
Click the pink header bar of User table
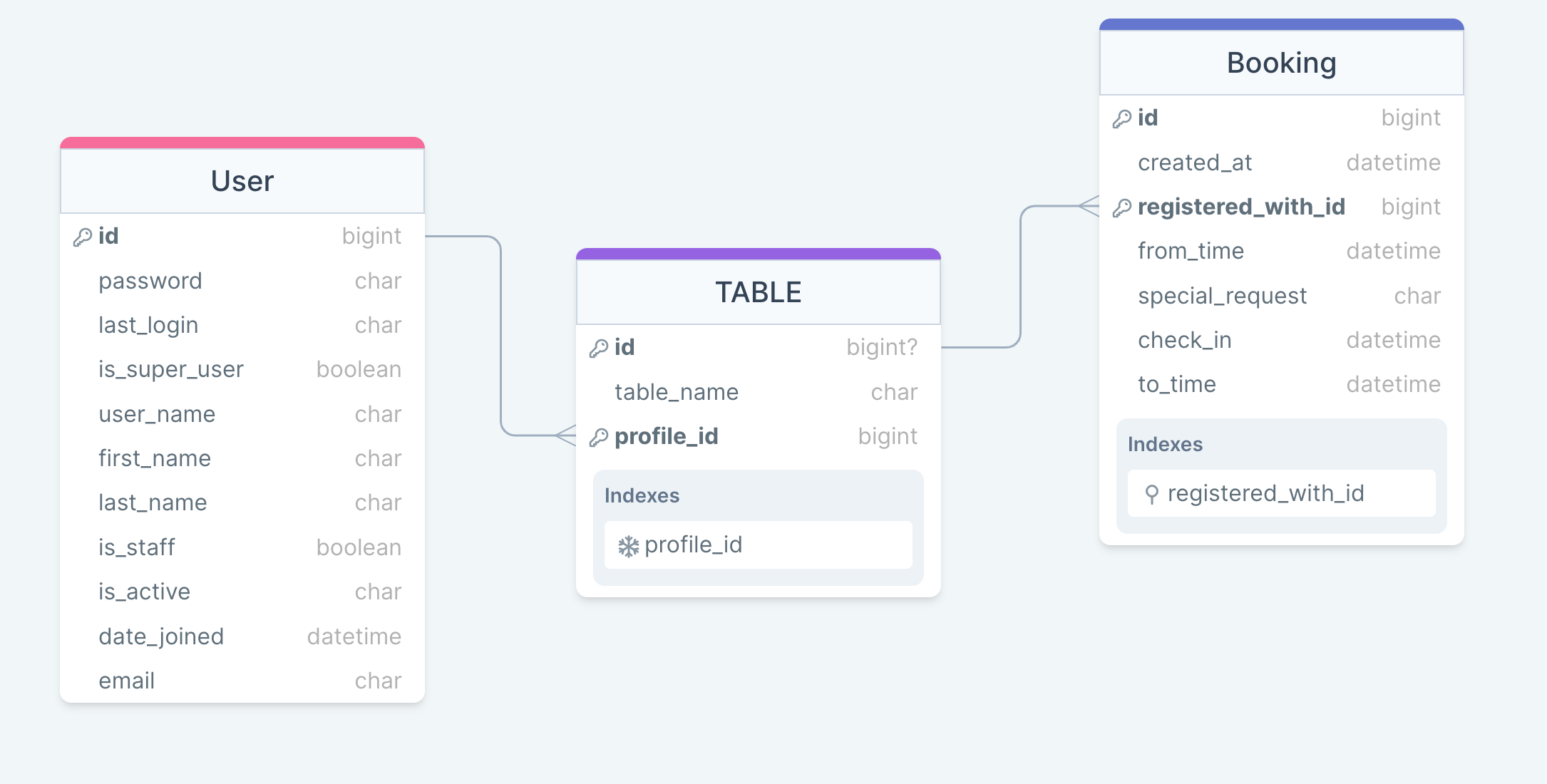coord(242,143)
